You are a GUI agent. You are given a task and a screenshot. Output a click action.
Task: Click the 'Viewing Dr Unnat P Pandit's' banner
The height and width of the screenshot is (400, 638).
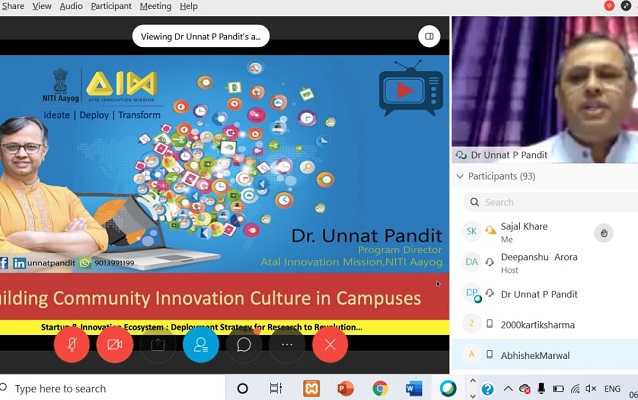[x=201, y=37]
